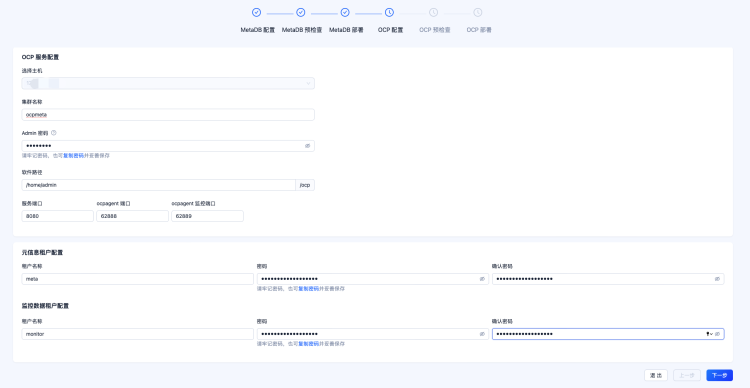This screenshot has height=388, width=750.
Task: Click the monitor tenant 密码 field
Action: click(373, 334)
